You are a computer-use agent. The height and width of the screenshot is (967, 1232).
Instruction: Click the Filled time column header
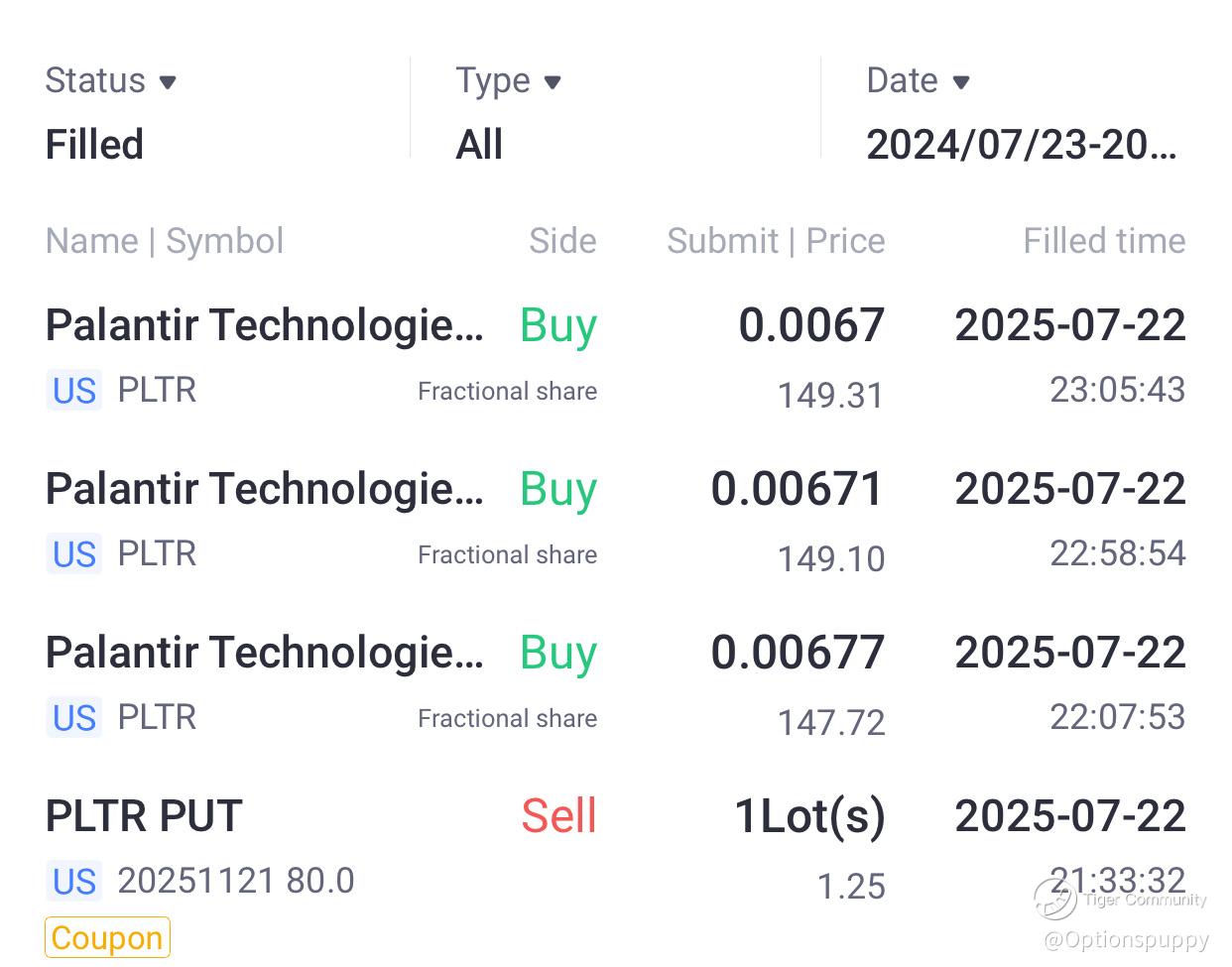pos(1104,241)
